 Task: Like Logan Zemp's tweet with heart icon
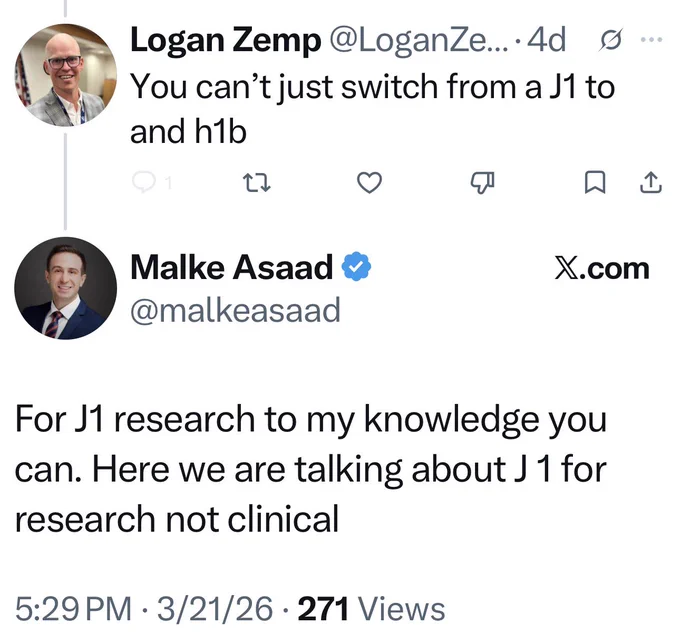[x=369, y=183]
